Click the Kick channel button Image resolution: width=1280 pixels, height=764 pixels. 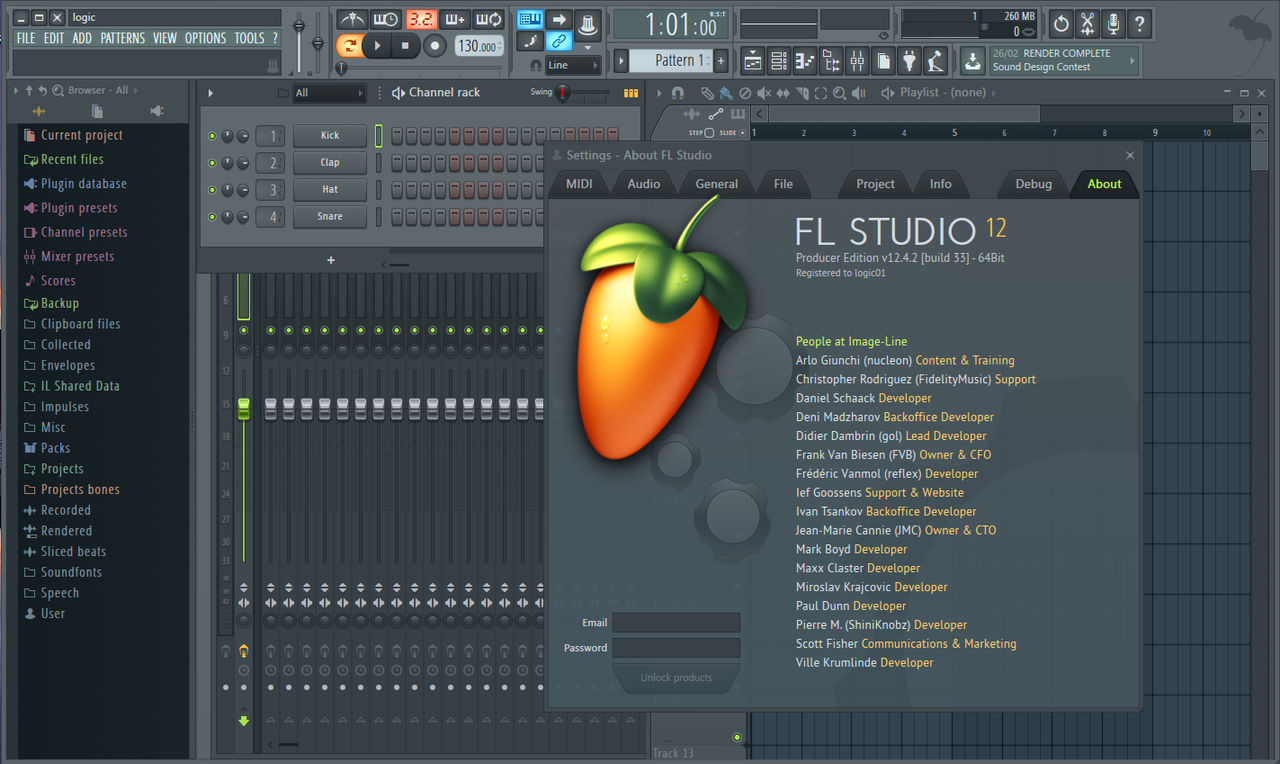[x=330, y=135]
